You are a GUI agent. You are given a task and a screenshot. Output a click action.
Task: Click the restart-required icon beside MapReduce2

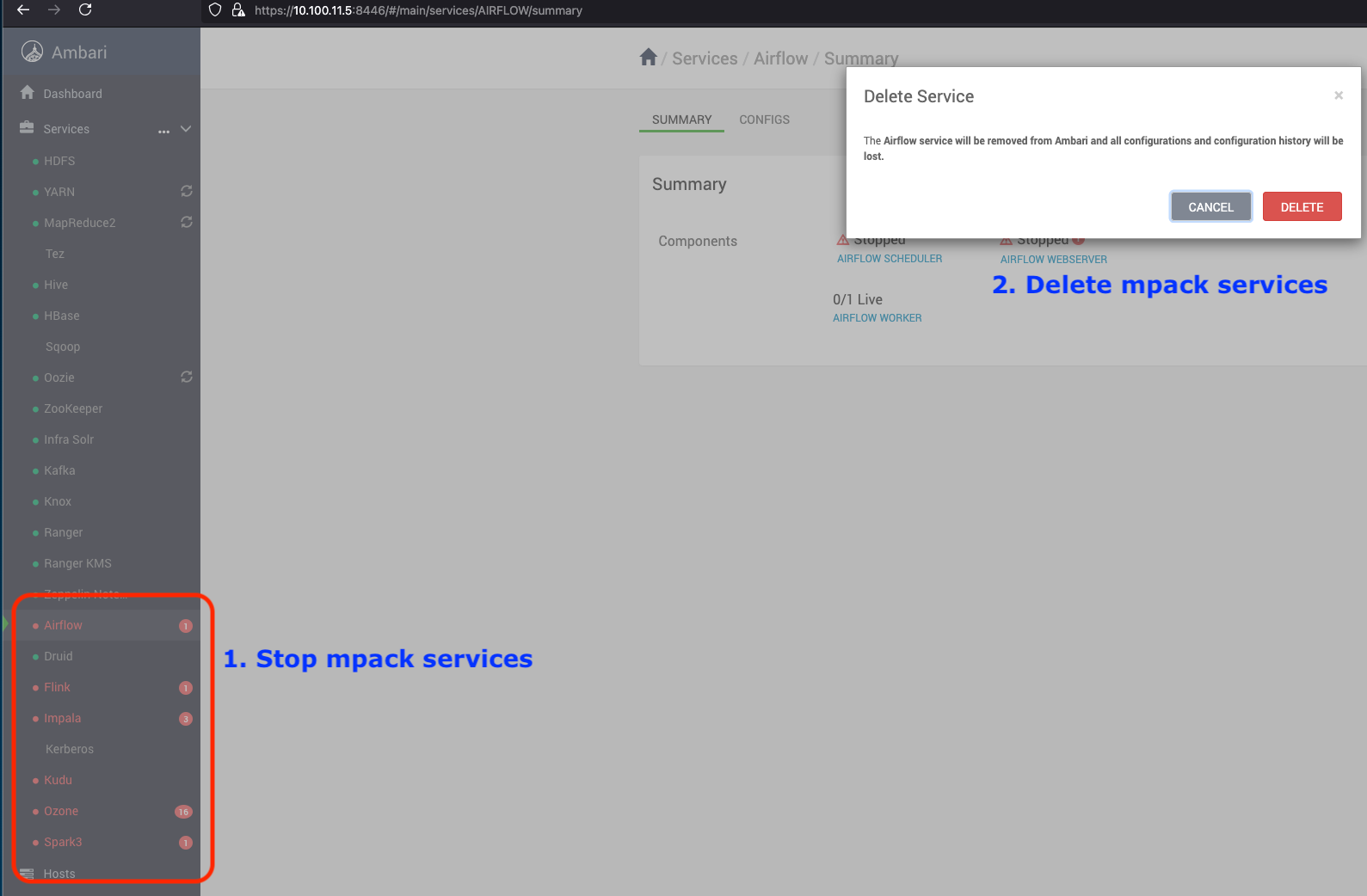click(187, 222)
